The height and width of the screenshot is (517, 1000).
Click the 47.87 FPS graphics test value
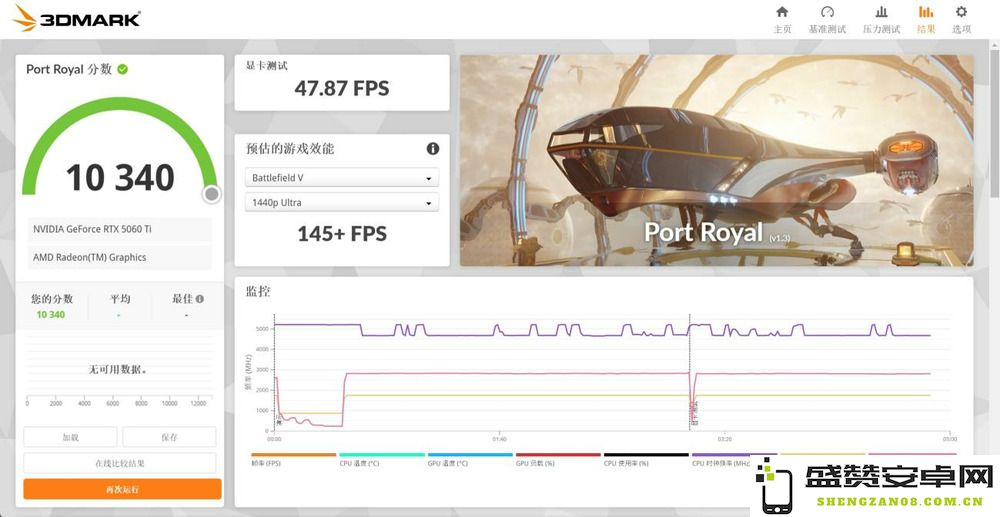pos(342,89)
